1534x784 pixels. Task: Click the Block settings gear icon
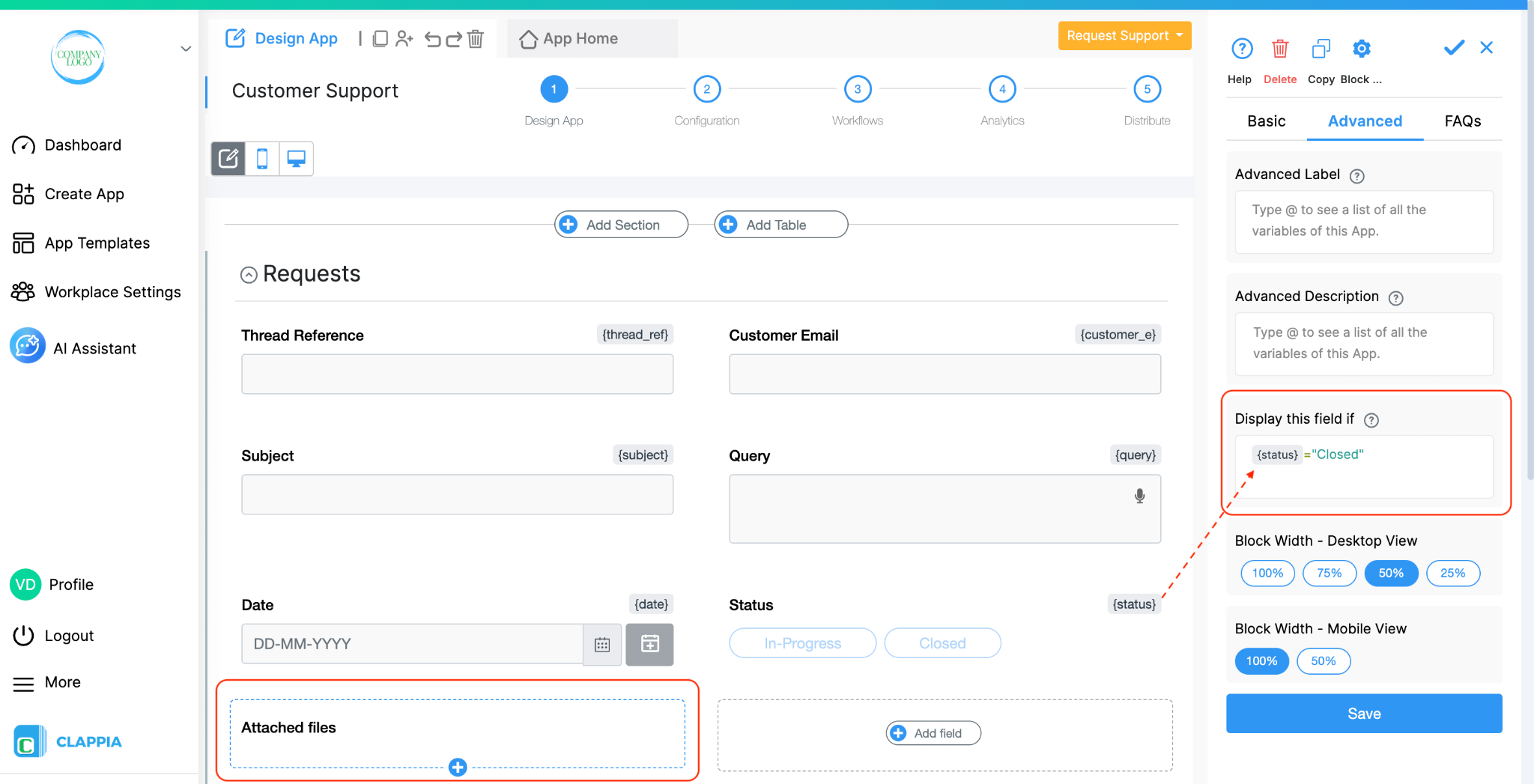[1361, 49]
